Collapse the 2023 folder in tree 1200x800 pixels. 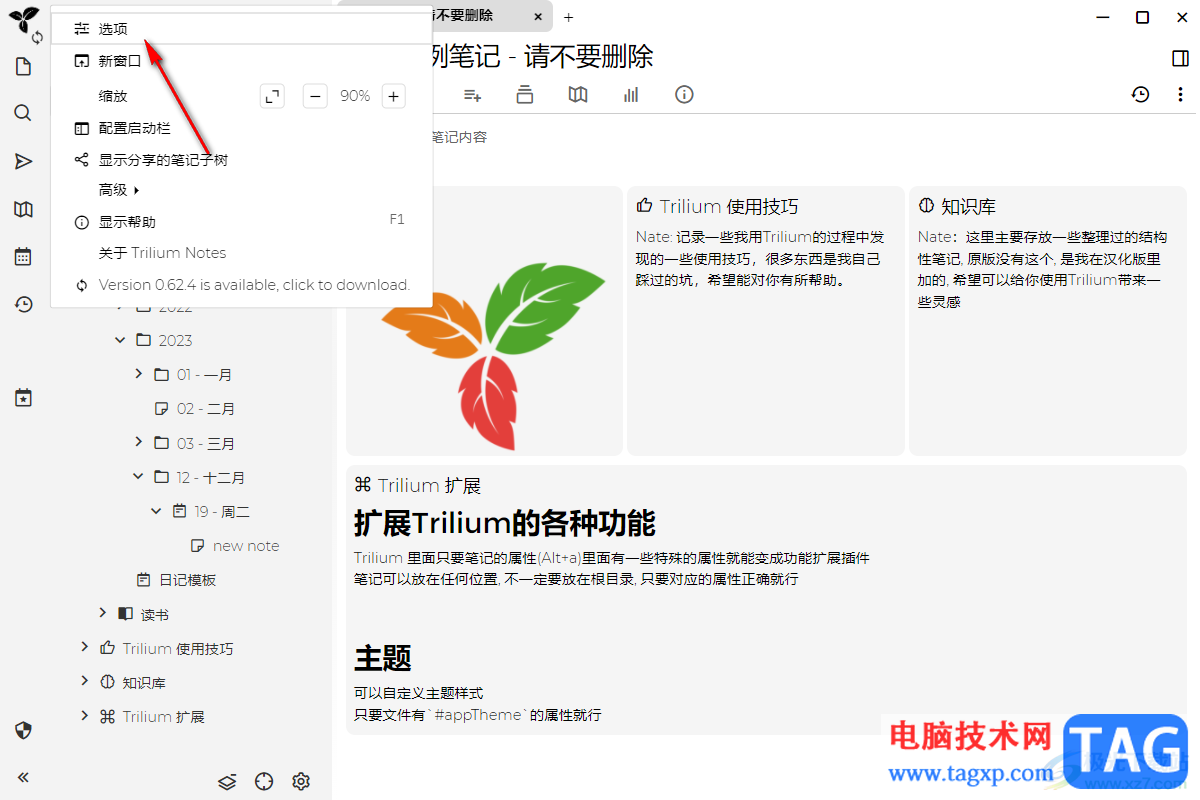coord(121,340)
